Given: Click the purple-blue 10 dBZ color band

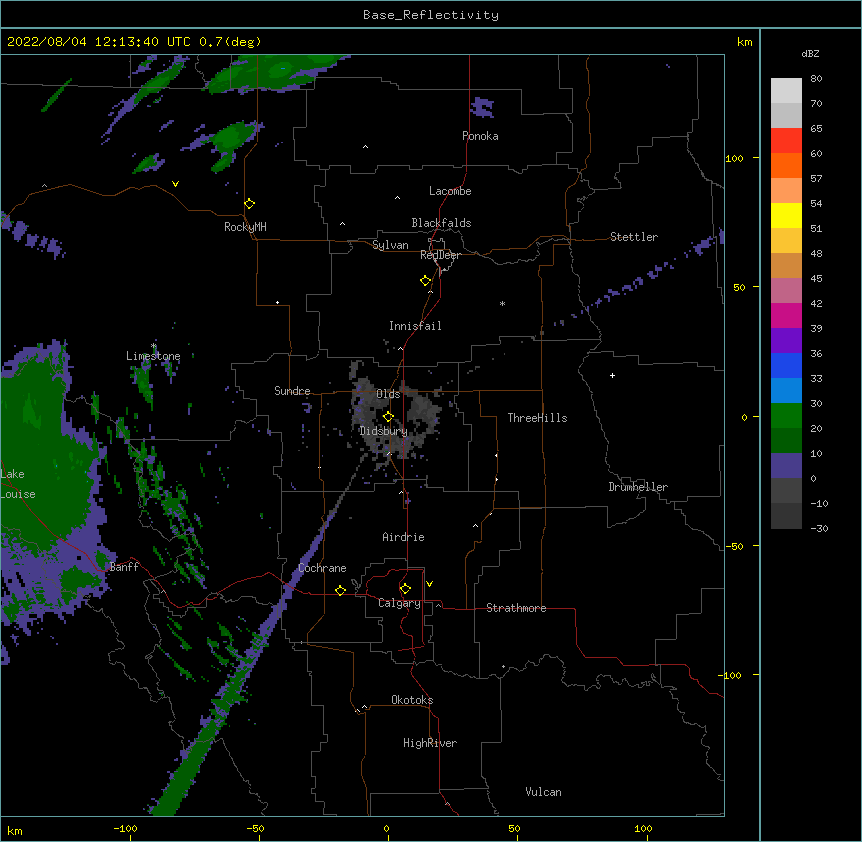Looking at the screenshot, I should coord(786,466).
